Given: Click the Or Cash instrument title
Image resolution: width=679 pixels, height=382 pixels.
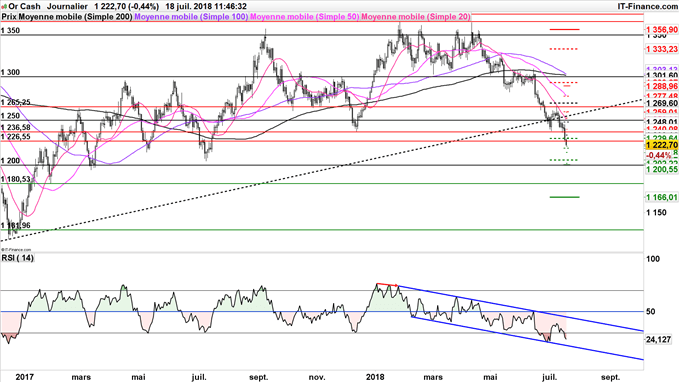Looking at the screenshot, I should point(24,6).
